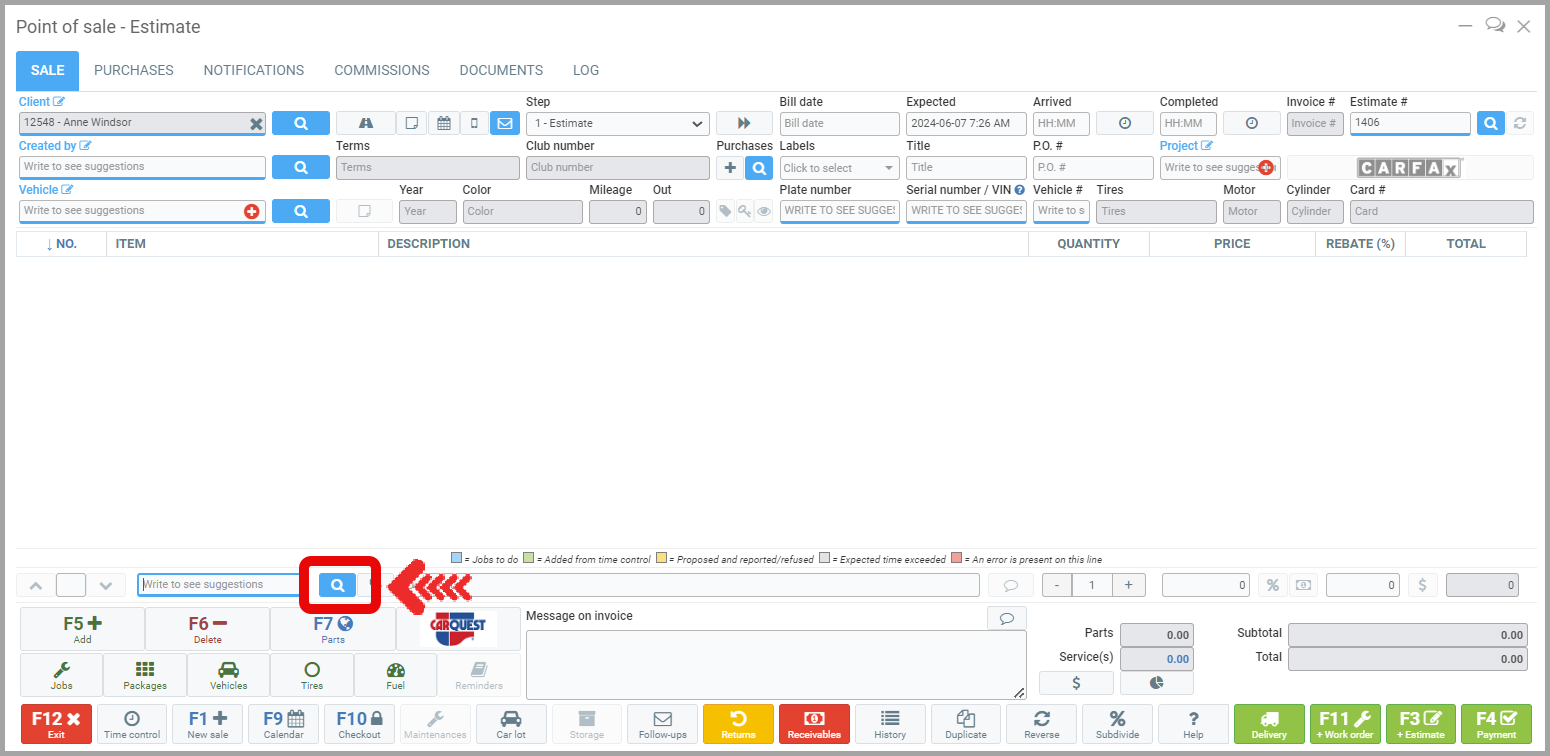Increase quantity with the plus stepper
This screenshot has width=1550, height=756.
click(1129, 585)
